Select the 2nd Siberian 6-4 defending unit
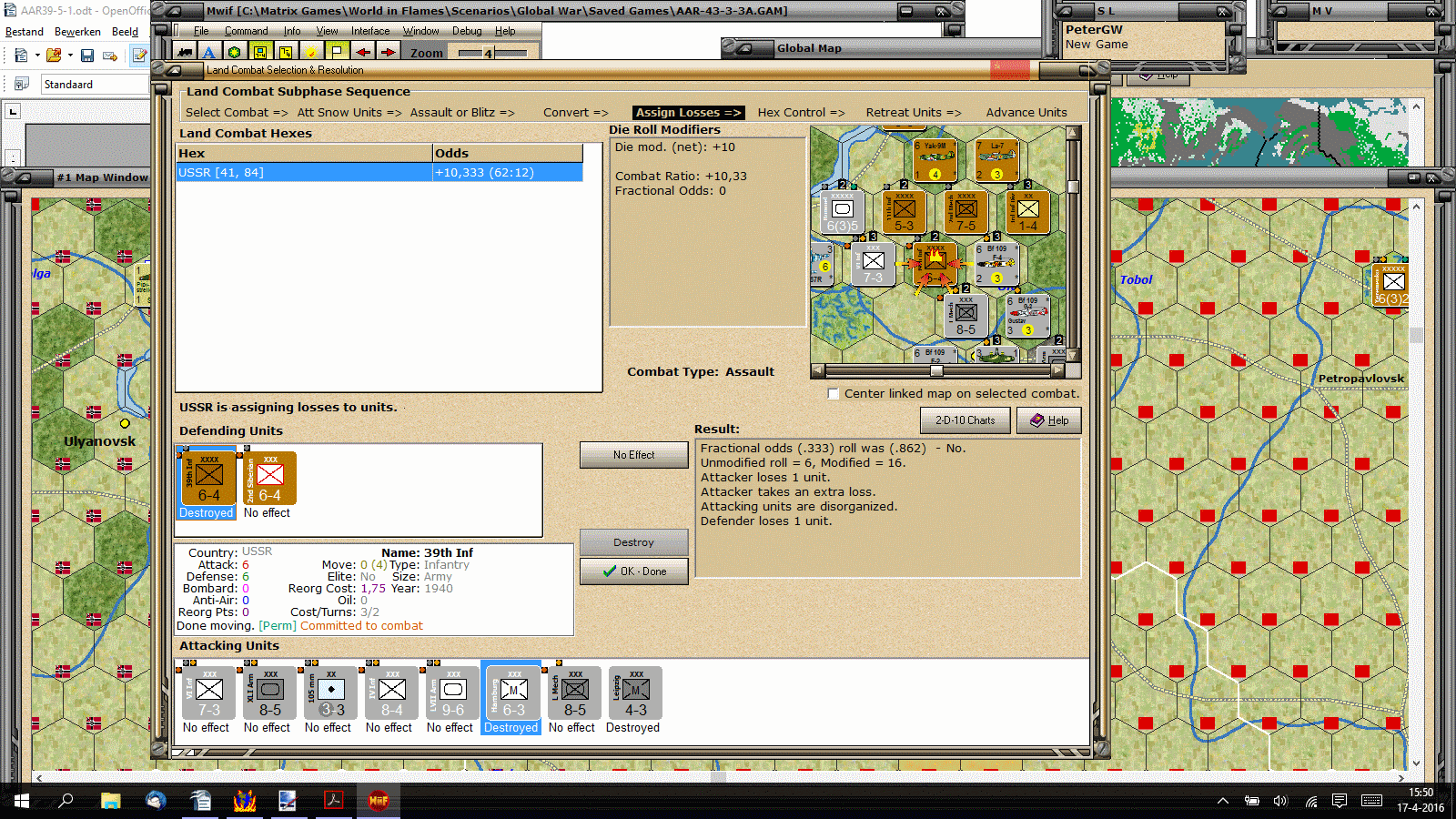The image size is (1456, 819). 269,479
